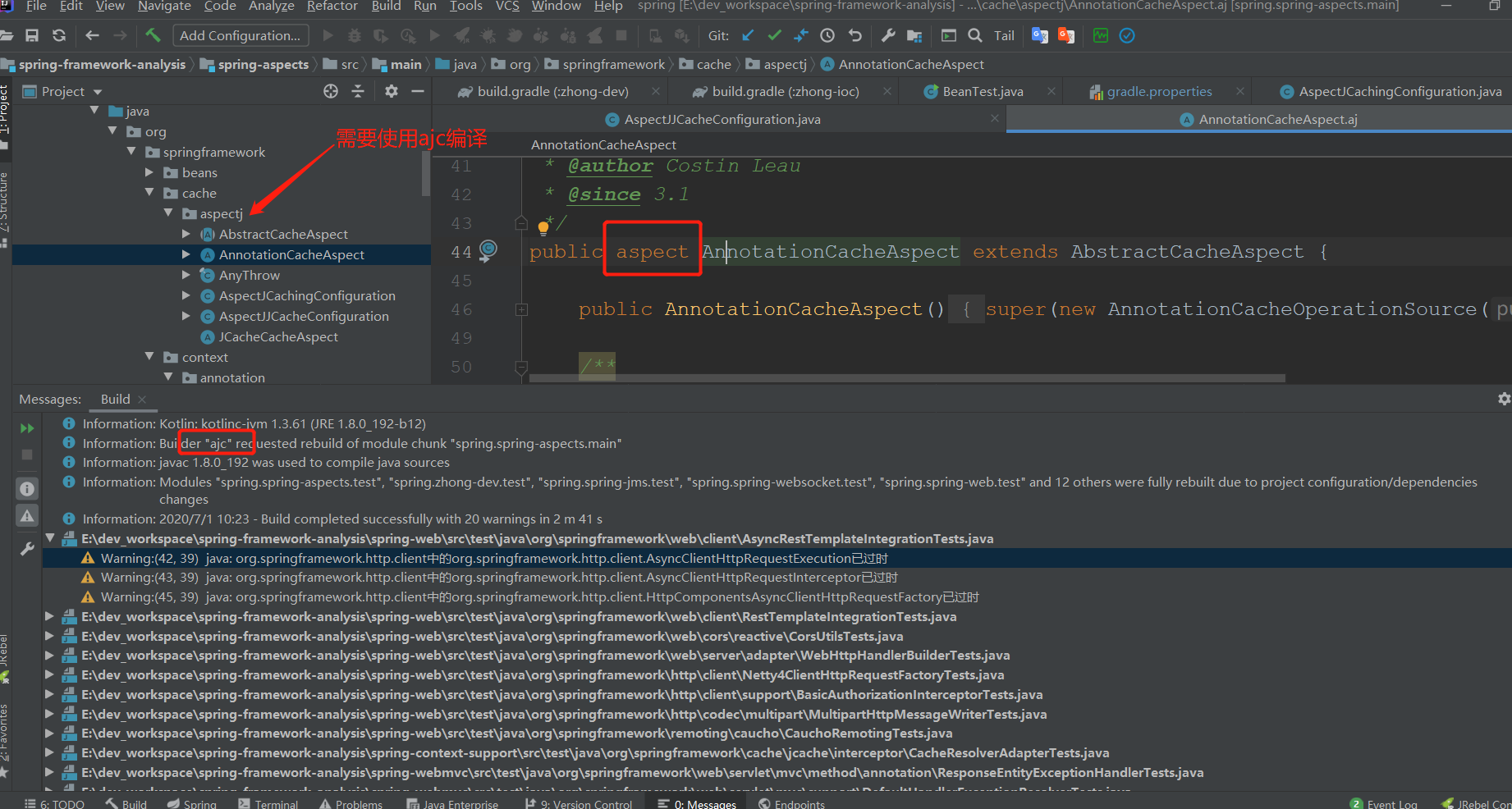The image size is (1512, 809).
Task: Toggle show information messages filter
Action: [27, 489]
